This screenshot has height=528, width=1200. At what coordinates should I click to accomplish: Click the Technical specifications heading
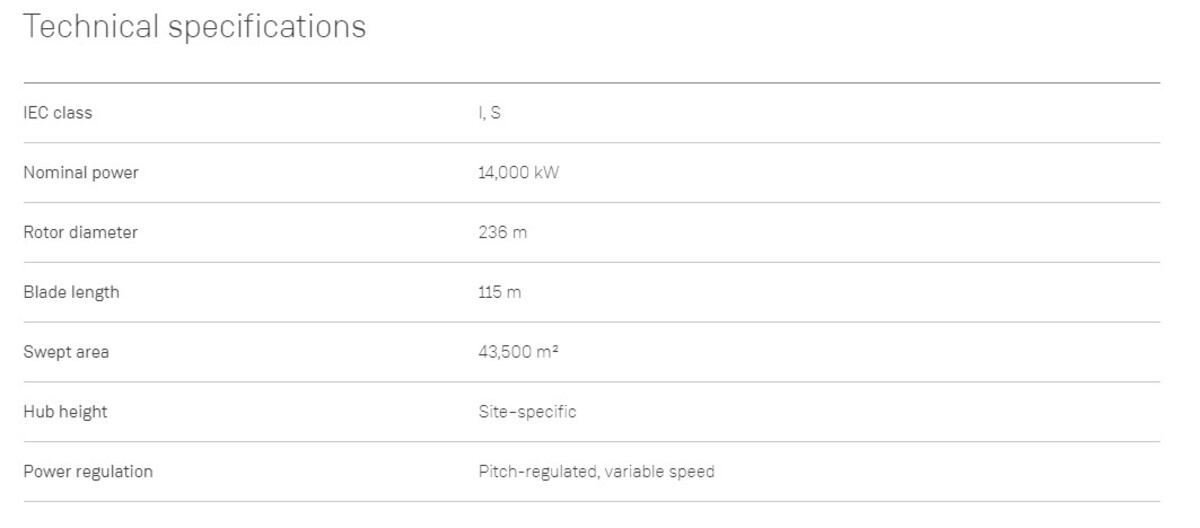pyautogui.click(x=194, y=27)
